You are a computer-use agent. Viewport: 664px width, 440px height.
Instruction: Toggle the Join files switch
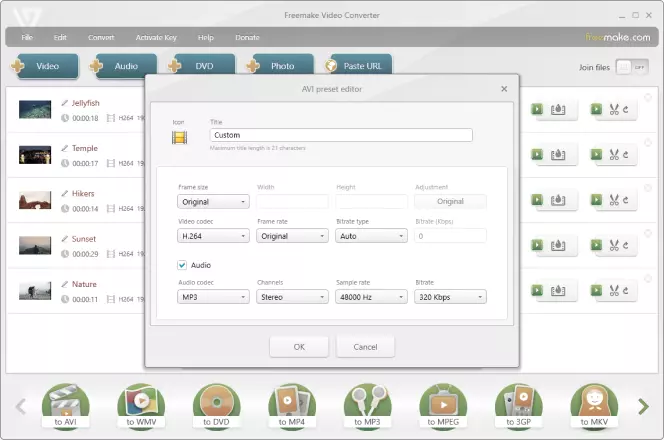coord(632,67)
